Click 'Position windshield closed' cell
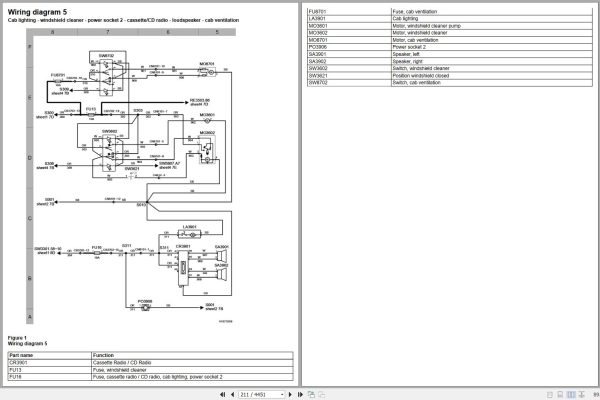This screenshot has height=400, width=600. 492,75
